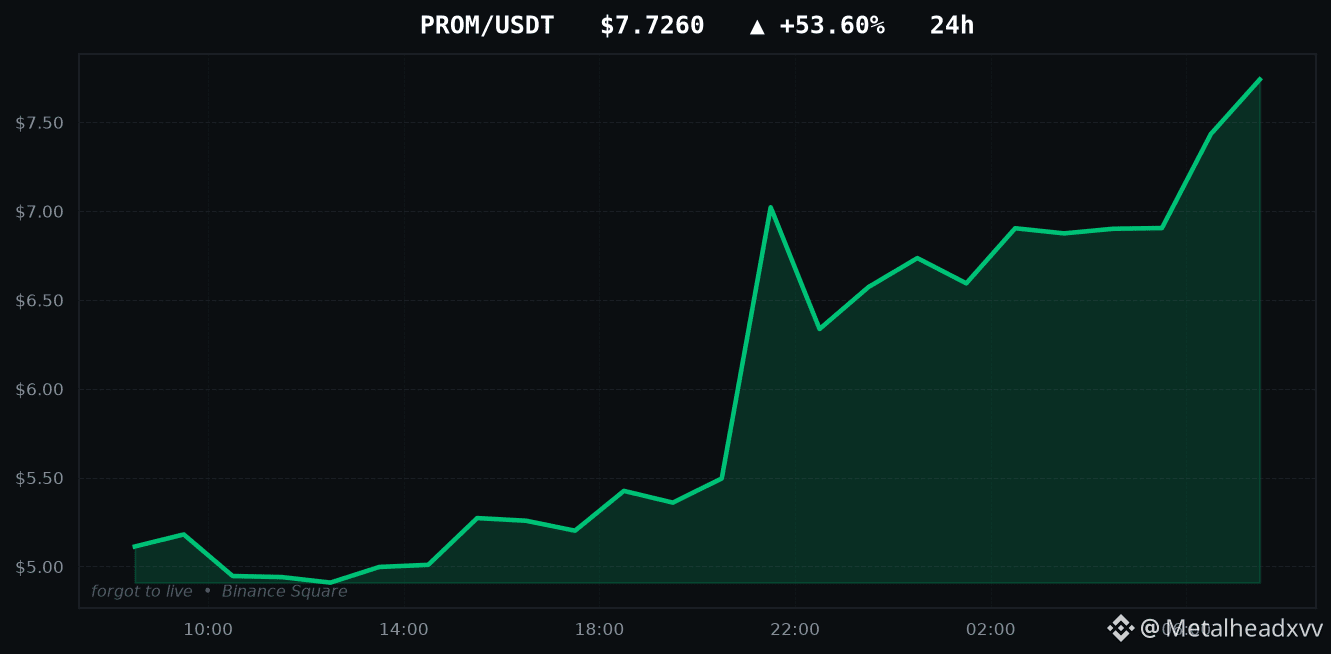The width and height of the screenshot is (1331, 654).
Task: Click the 18:00 x-axis label
Action: (x=599, y=629)
